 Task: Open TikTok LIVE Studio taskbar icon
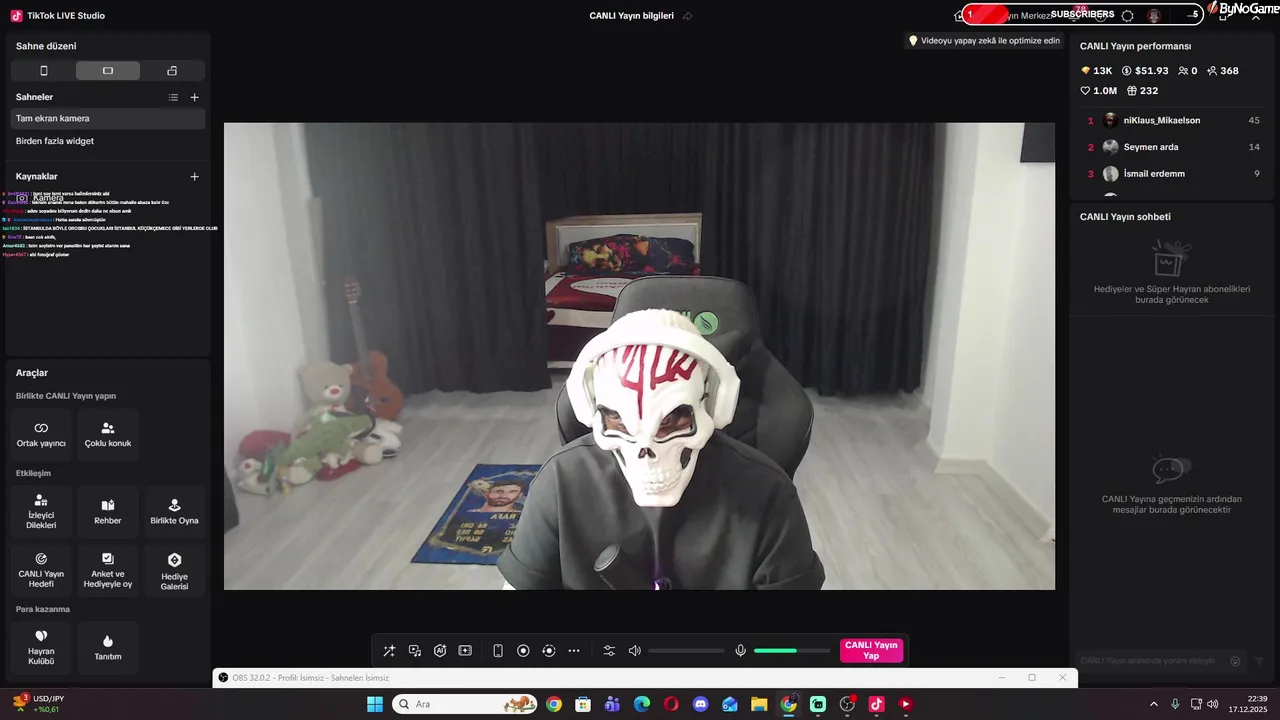(x=876, y=704)
